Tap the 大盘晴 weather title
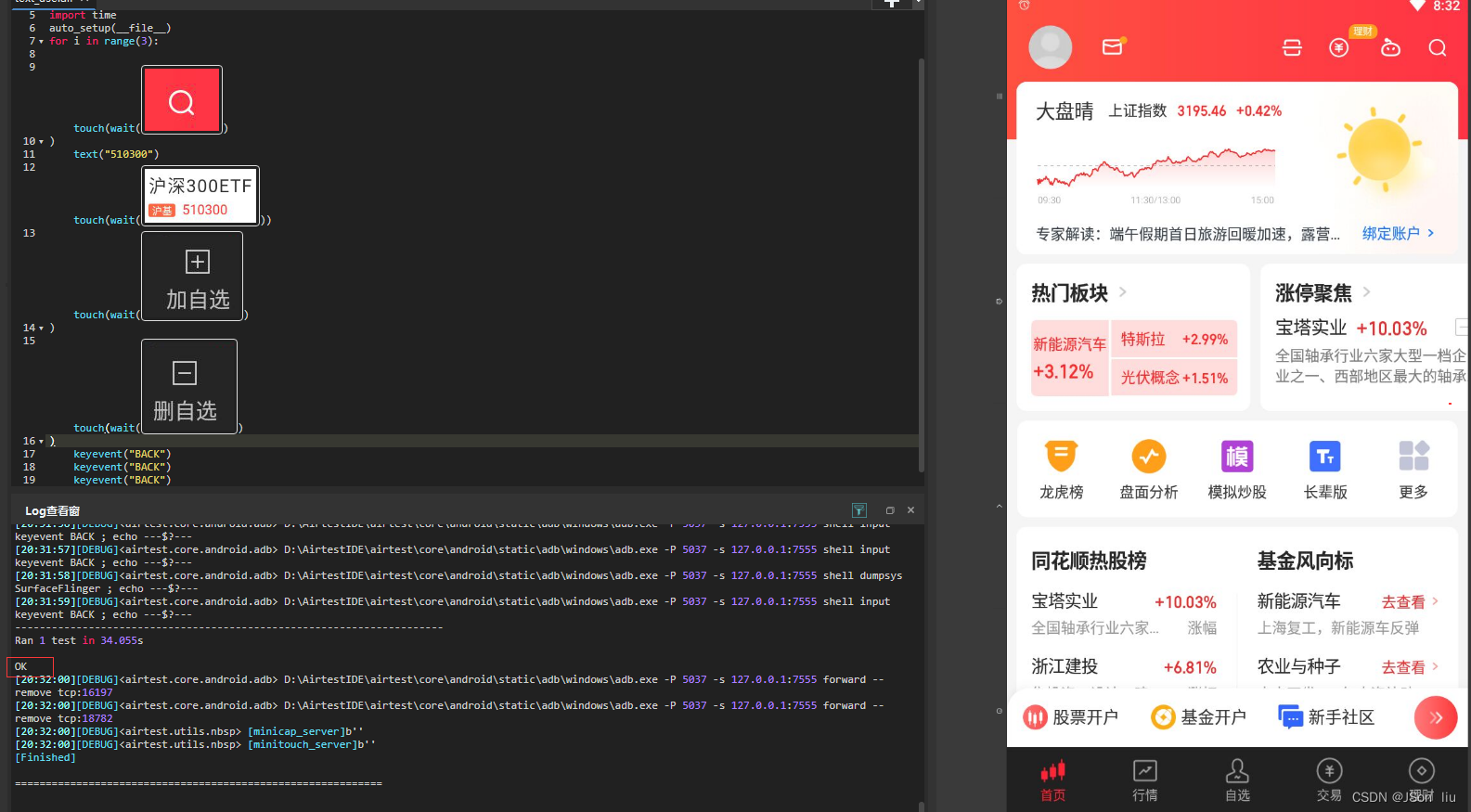 (1065, 111)
